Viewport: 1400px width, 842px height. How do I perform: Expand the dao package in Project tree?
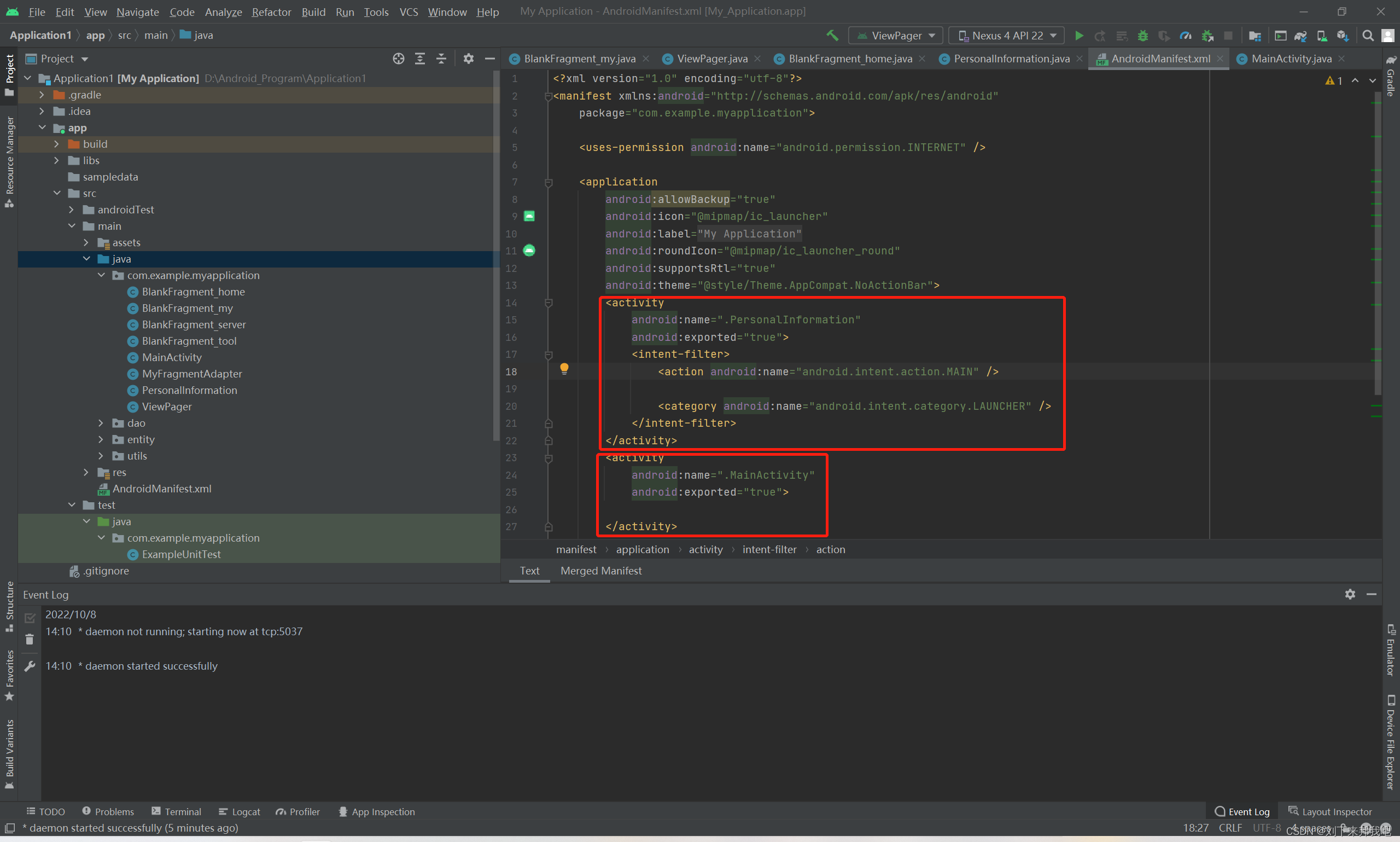[x=101, y=423]
